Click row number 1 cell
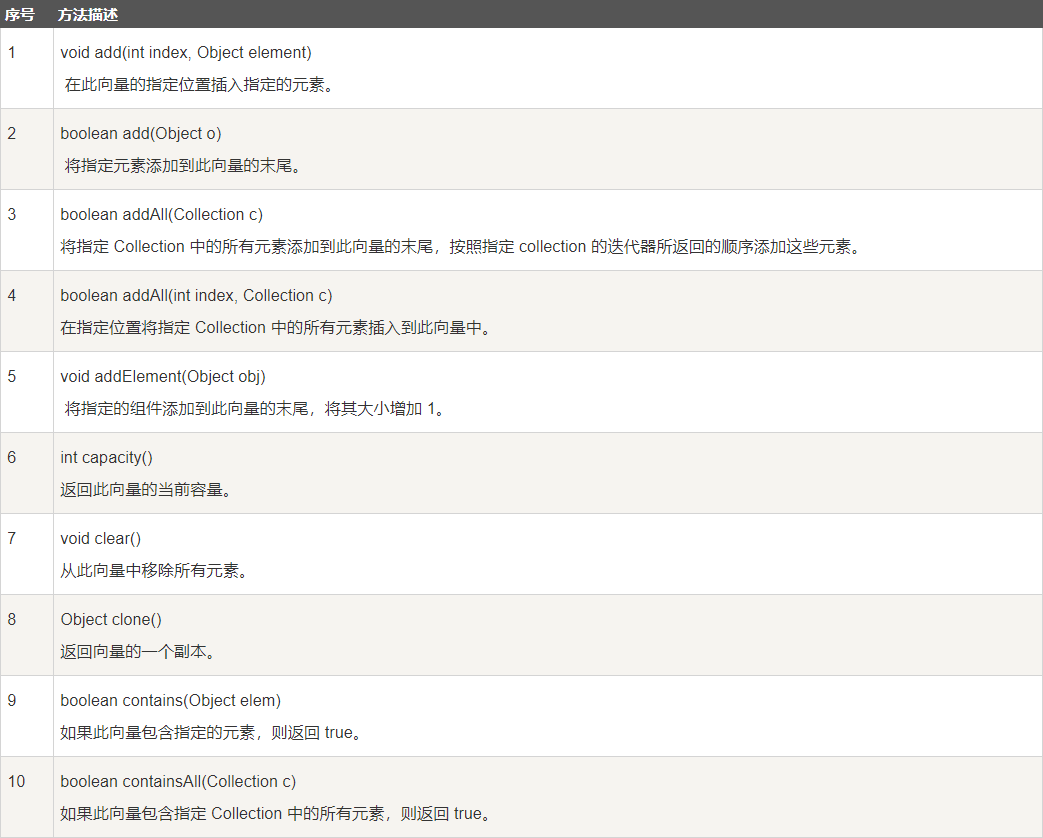The image size is (1043, 838). [x=27, y=69]
